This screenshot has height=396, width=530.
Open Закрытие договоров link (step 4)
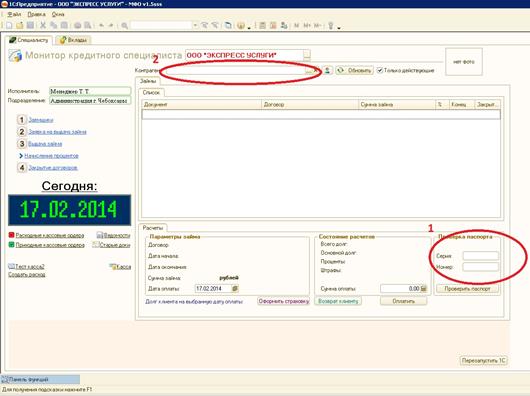coord(53,168)
